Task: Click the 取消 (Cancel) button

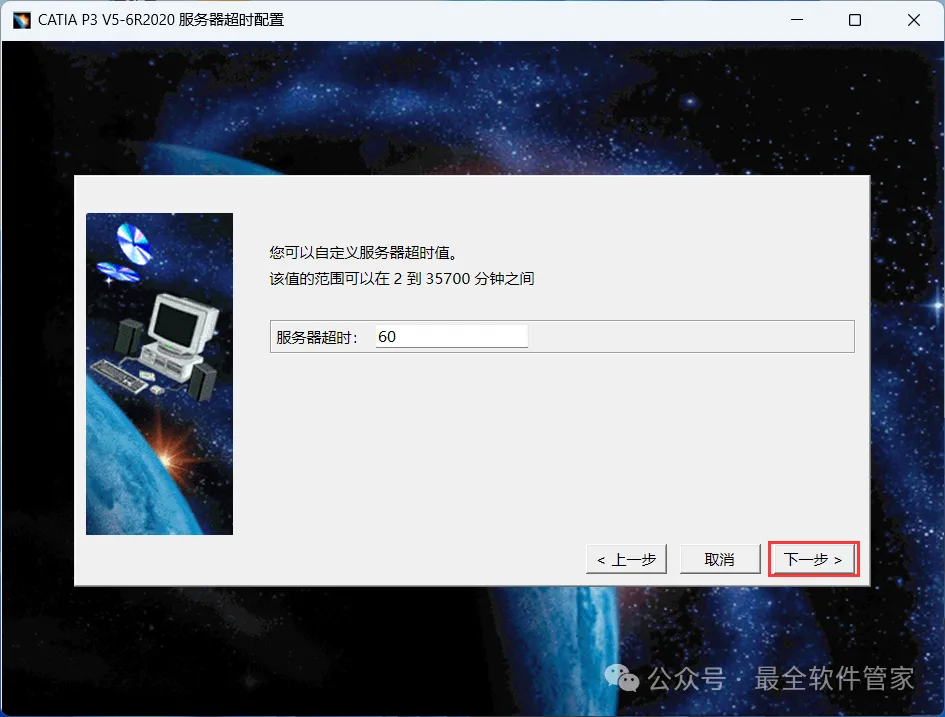Action: [x=720, y=559]
